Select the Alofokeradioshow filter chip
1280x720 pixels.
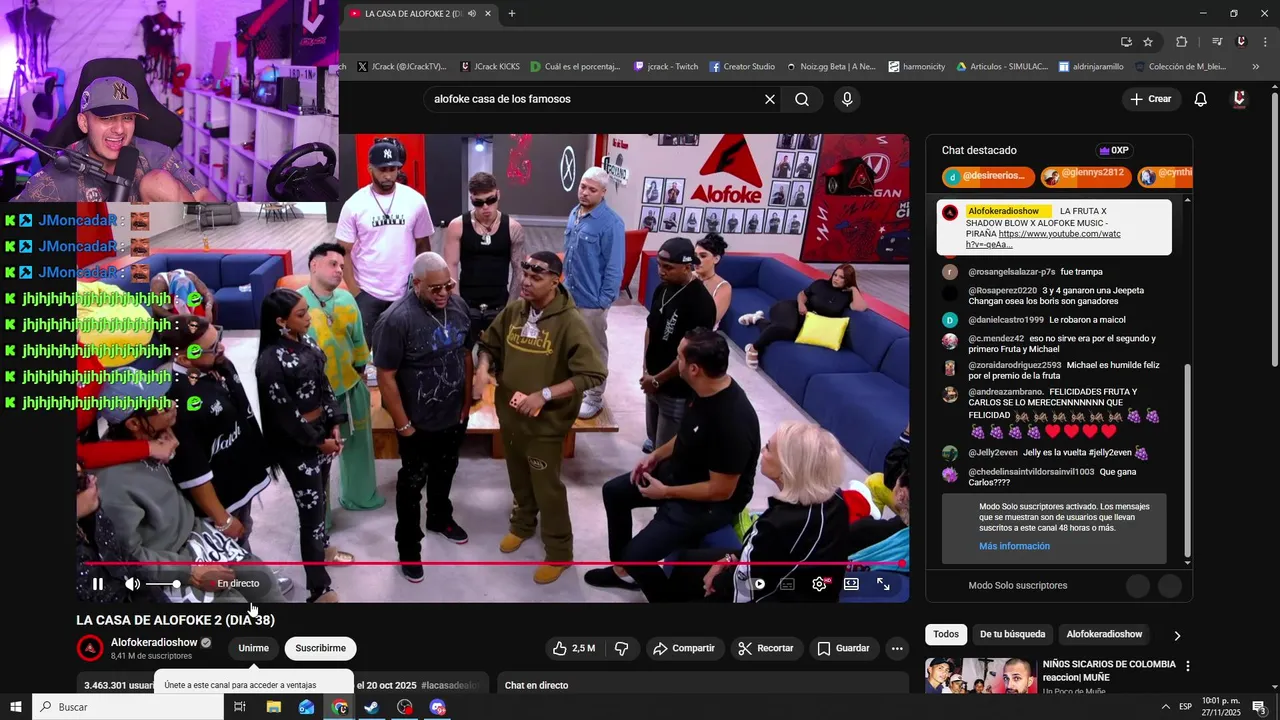pyautogui.click(x=1104, y=634)
